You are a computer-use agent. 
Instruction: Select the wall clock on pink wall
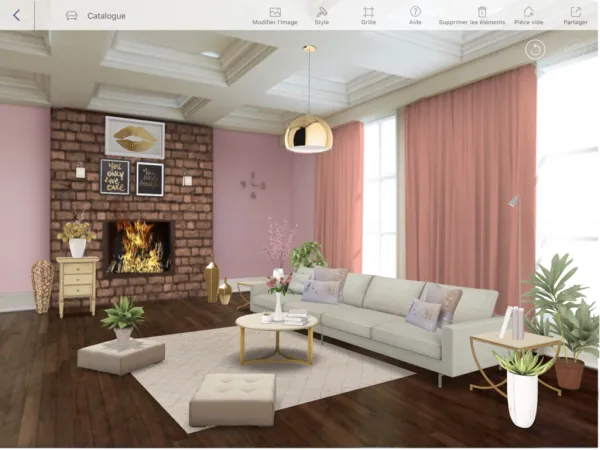click(252, 185)
